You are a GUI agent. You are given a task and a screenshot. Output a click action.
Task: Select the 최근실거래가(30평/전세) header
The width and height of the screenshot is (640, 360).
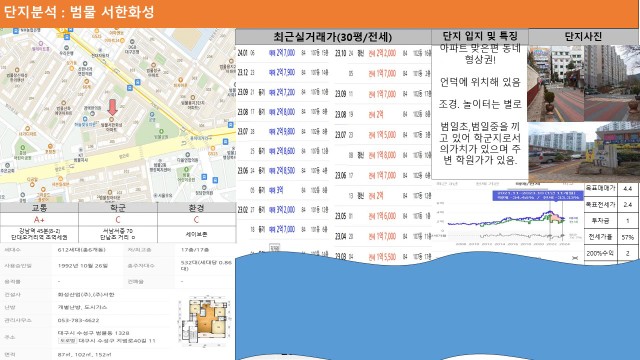[x=333, y=37]
